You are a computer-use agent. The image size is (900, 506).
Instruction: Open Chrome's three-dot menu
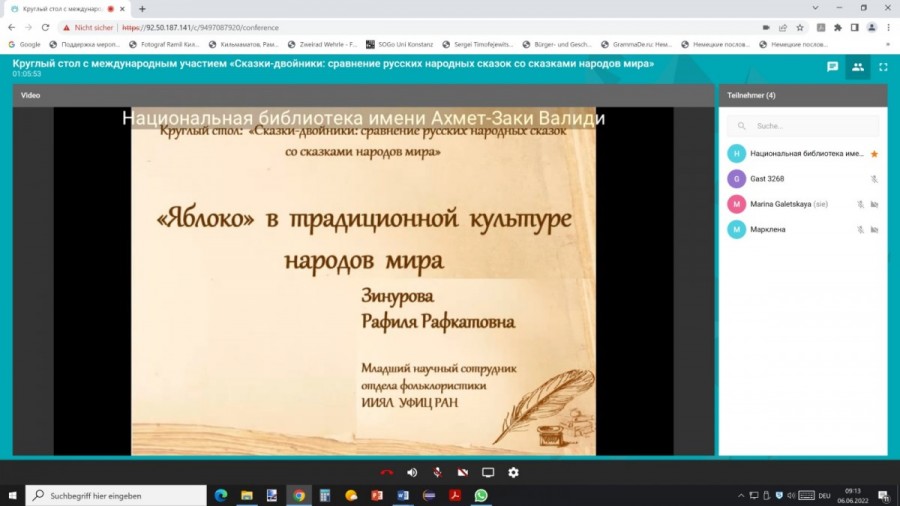887,27
